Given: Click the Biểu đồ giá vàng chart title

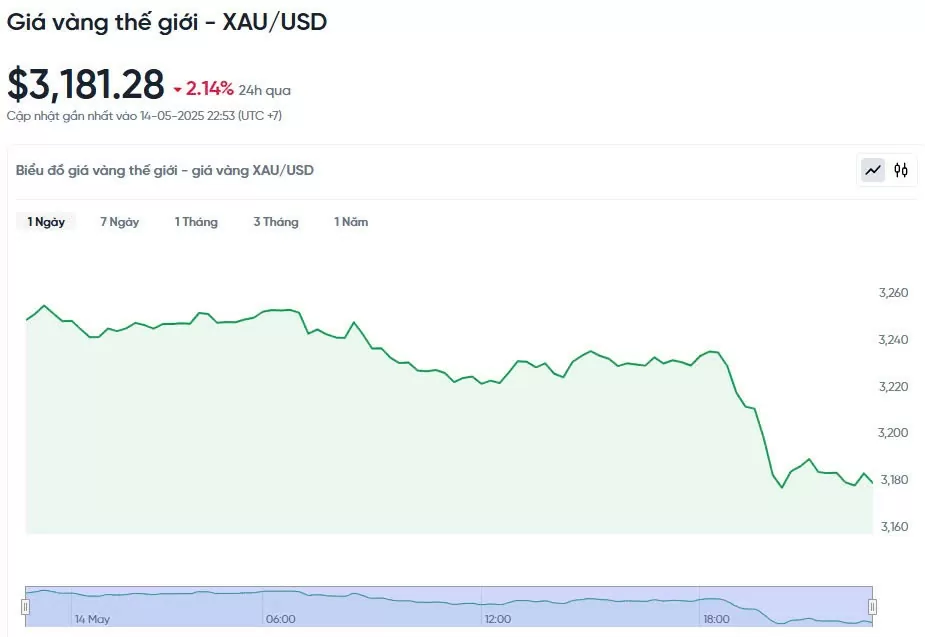Looking at the screenshot, I should 165,170.
